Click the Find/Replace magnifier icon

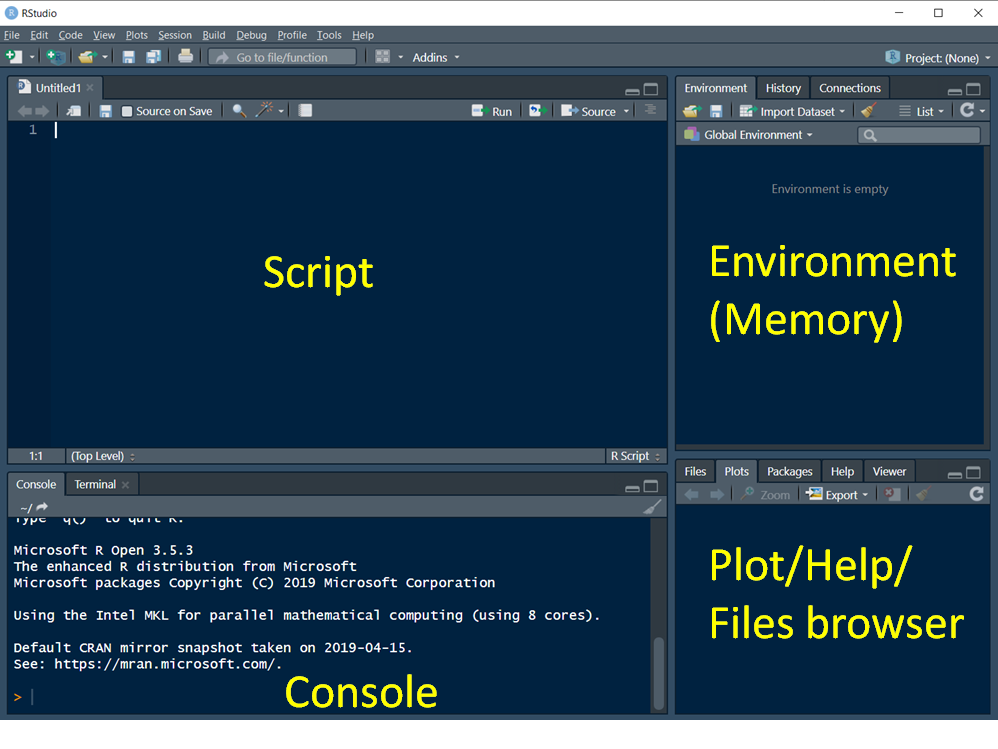pos(239,111)
